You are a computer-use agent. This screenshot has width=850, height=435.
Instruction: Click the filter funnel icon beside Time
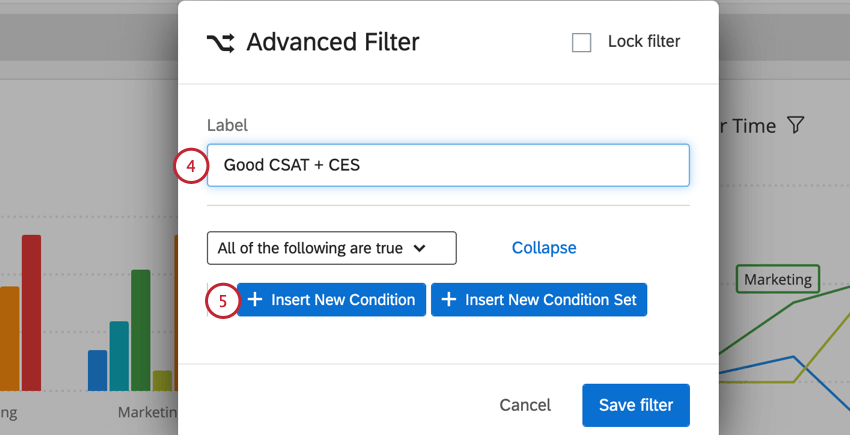(796, 126)
